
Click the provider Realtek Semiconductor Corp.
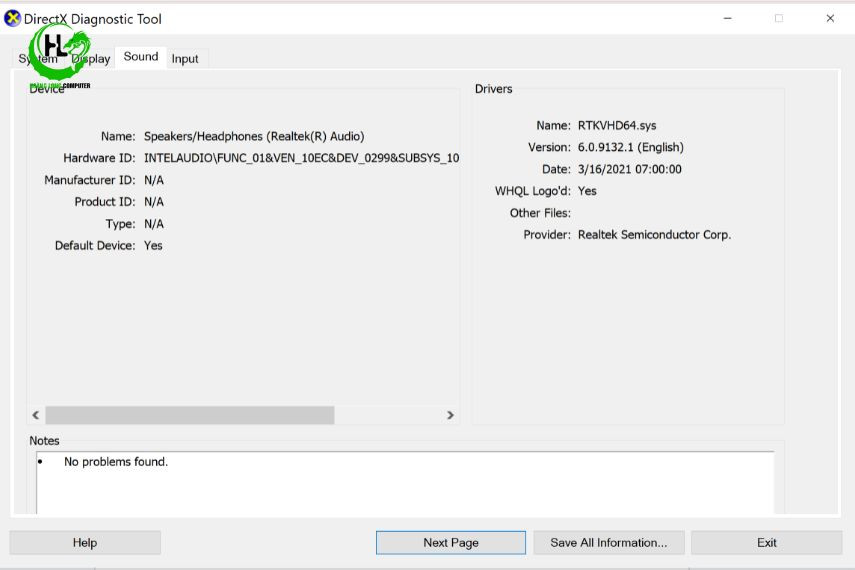click(654, 235)
